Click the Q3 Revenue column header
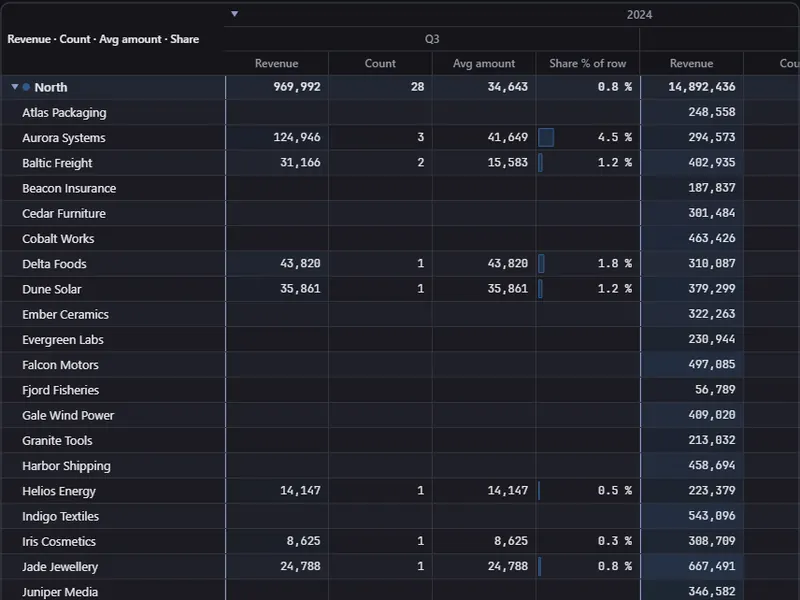The height and width of the screenshot is (600, 800). [x=277, y=63]
